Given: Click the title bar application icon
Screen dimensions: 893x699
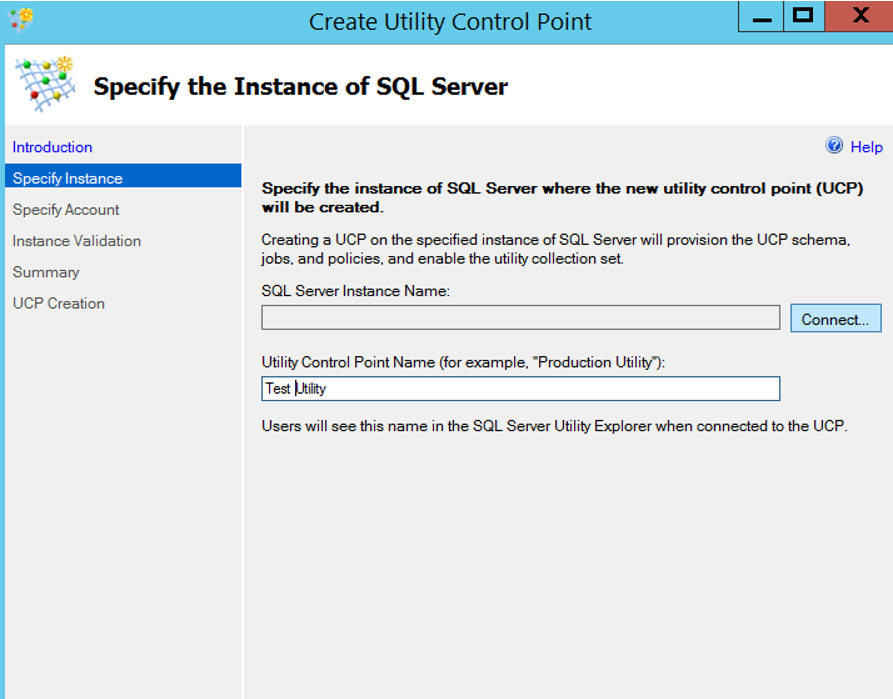Looking at the screenshot, I should coord(21,20).
